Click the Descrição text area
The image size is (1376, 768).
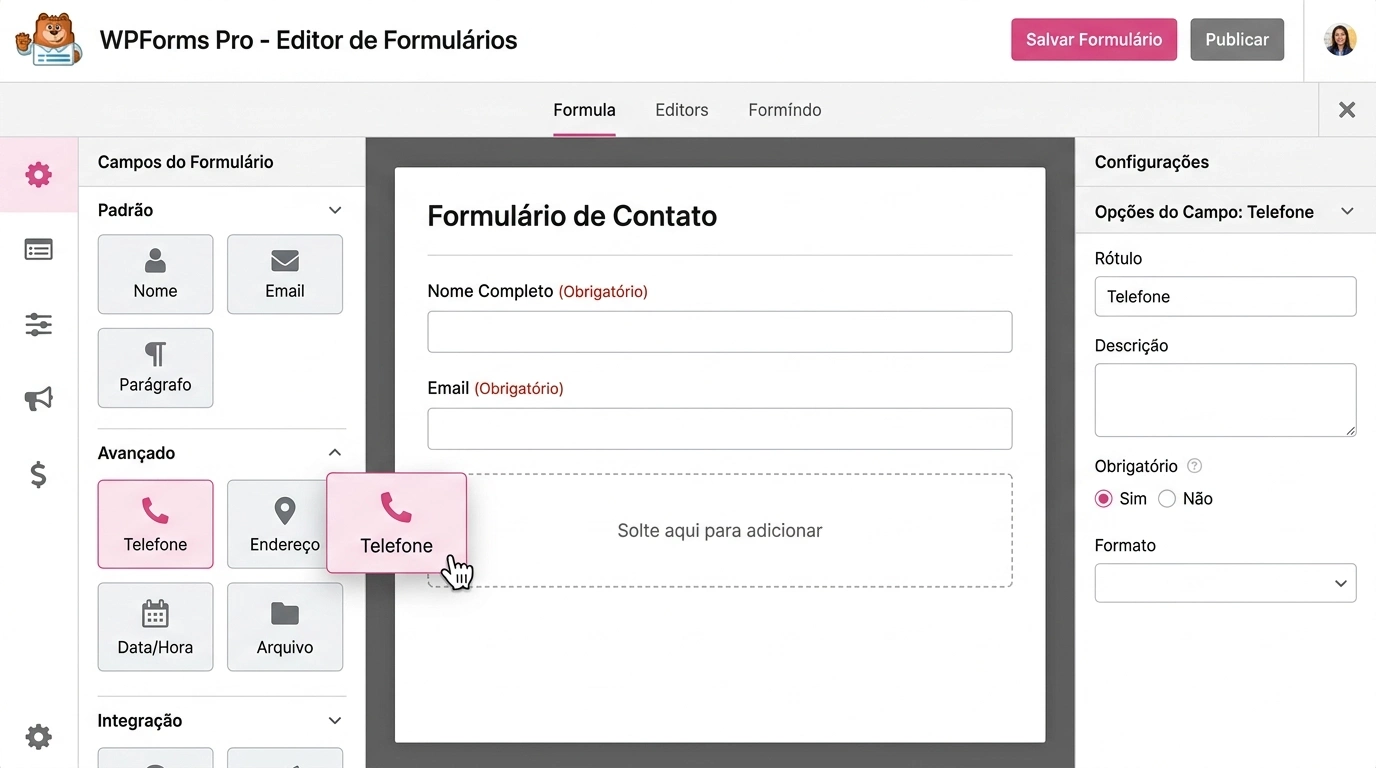click(1225, 400)
